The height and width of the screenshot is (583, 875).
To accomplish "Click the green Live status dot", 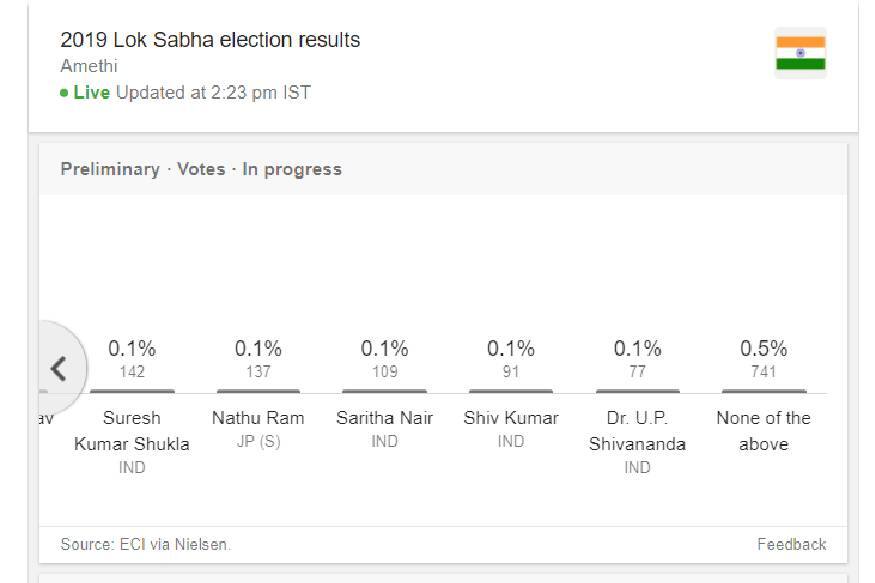I will (x=64, y=93).
